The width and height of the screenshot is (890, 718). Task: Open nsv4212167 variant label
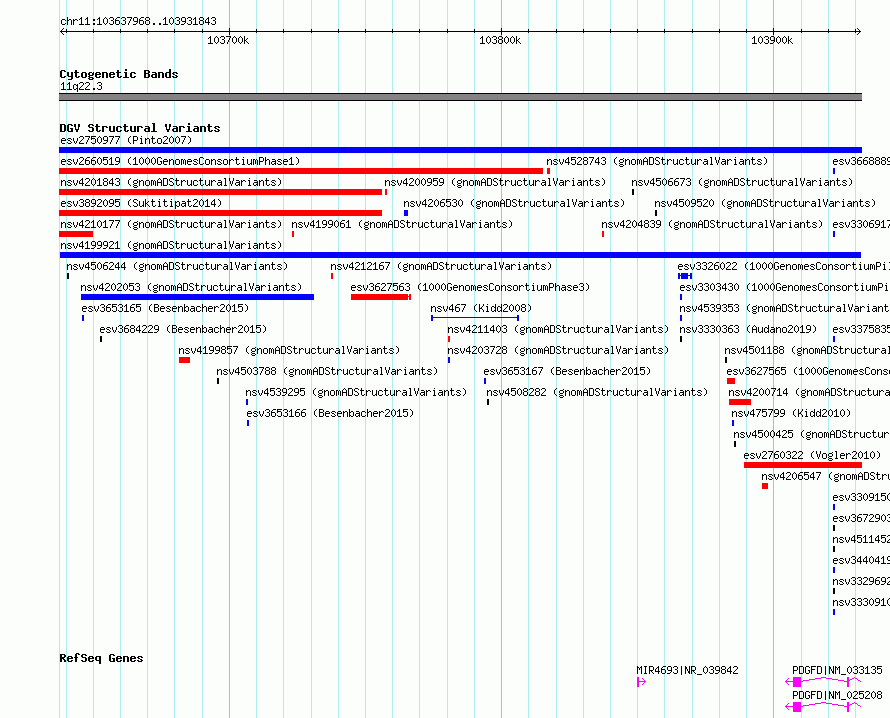tap(441, 266)
